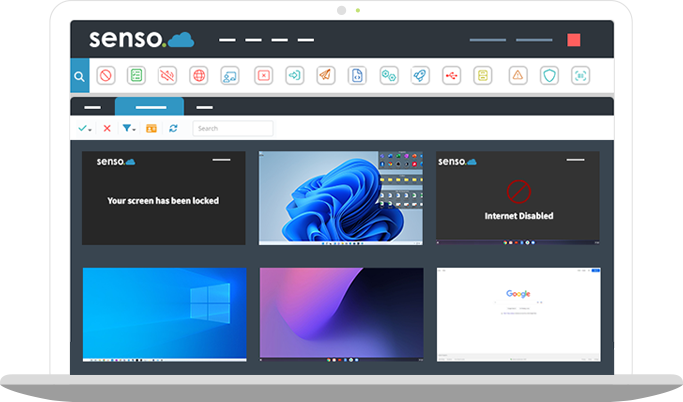Open the green checklist tool

(136, 75)
